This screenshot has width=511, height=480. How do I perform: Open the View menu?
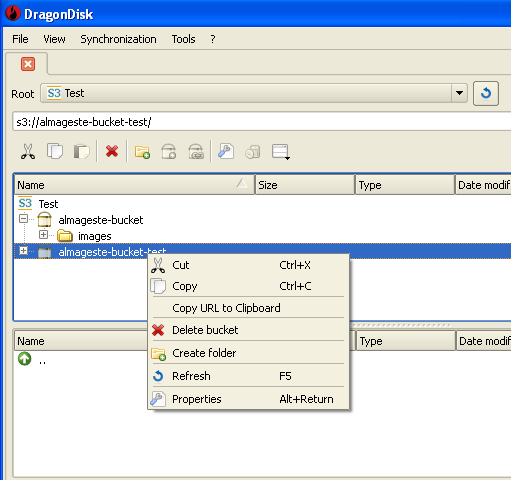coord(54,39)
